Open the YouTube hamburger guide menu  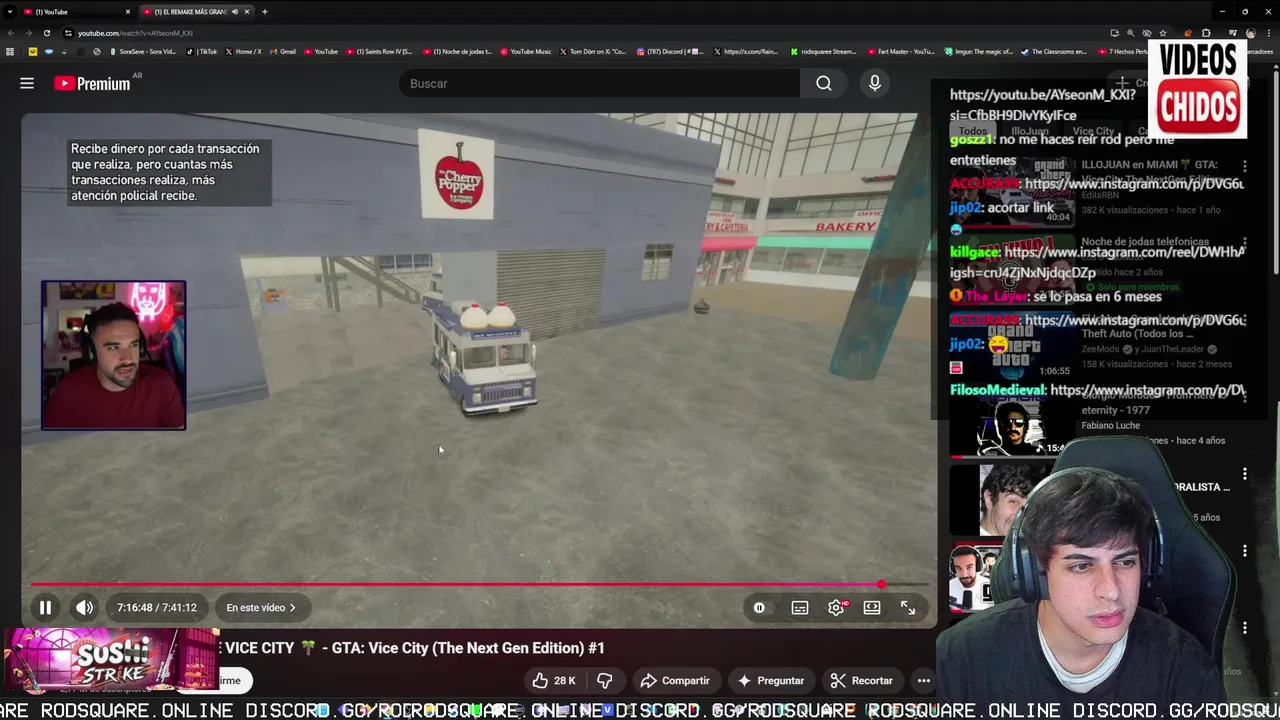pos(27,83)
